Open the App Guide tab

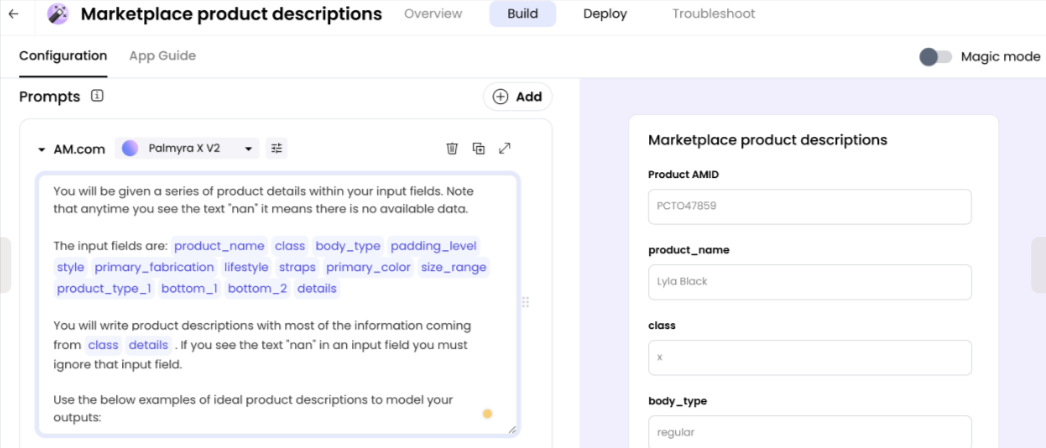tap(162, 56)
